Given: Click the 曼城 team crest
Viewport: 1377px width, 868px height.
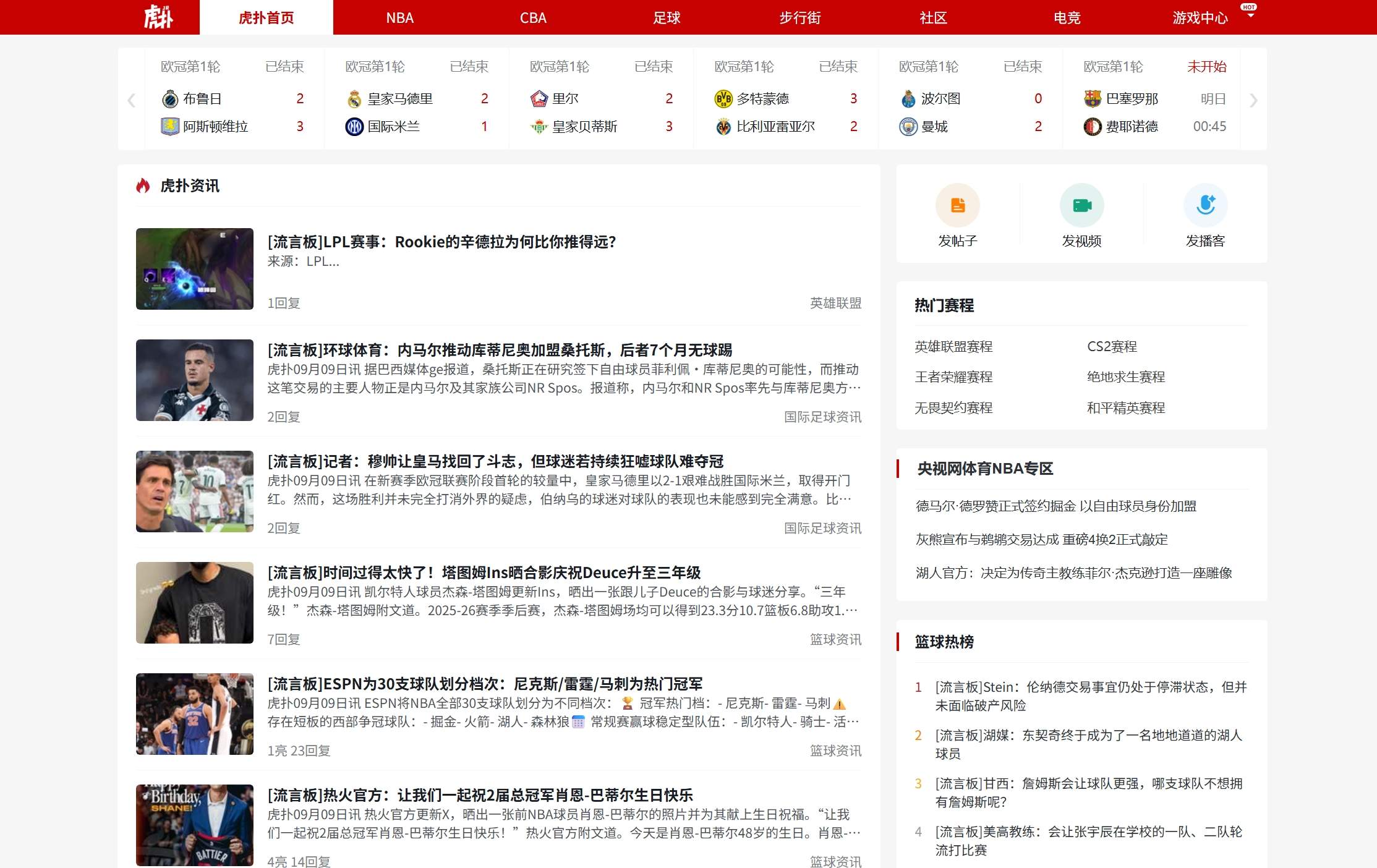Looking at the screenshot, I should click(x=908, y=127).
